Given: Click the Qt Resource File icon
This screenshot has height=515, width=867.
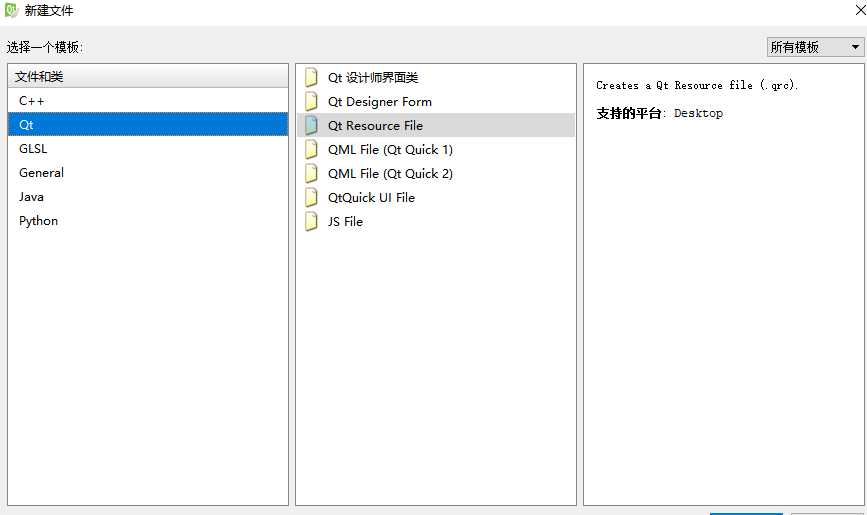Looking at the screenshot, I should click(311, 126).
